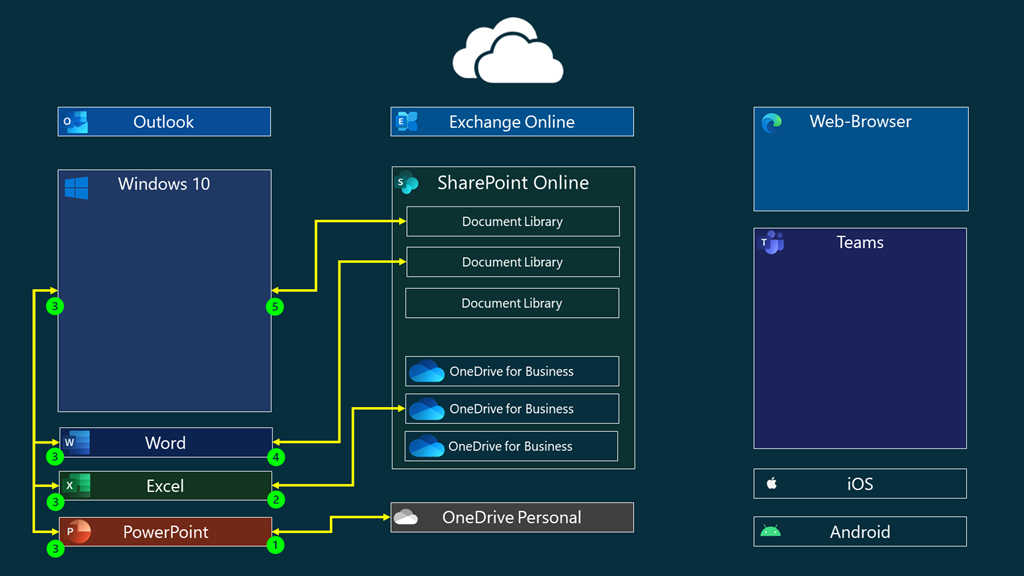The image size is (1024, 576).
Task: Click the green circle numbered 1
Action: pos(275,546)
